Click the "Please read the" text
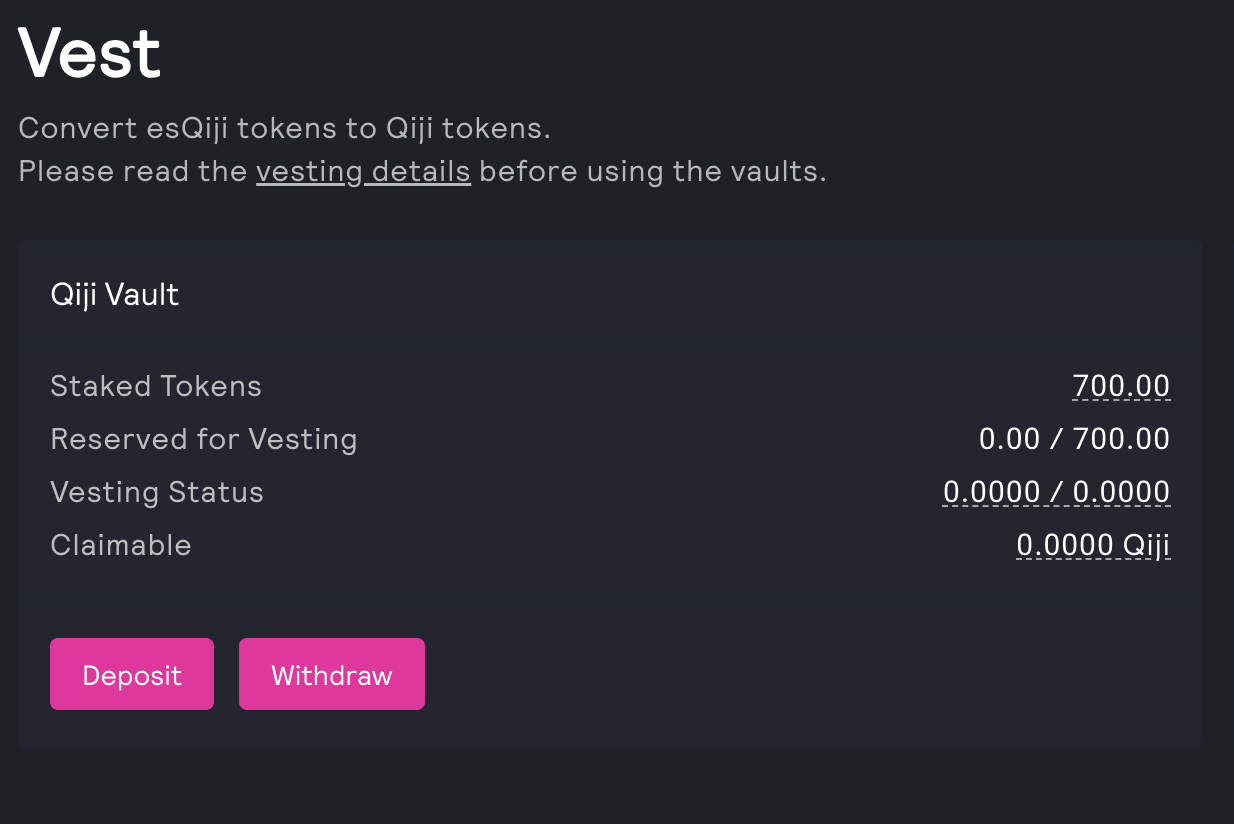This screenshot has height=824, width=1234. pos(133,172)
